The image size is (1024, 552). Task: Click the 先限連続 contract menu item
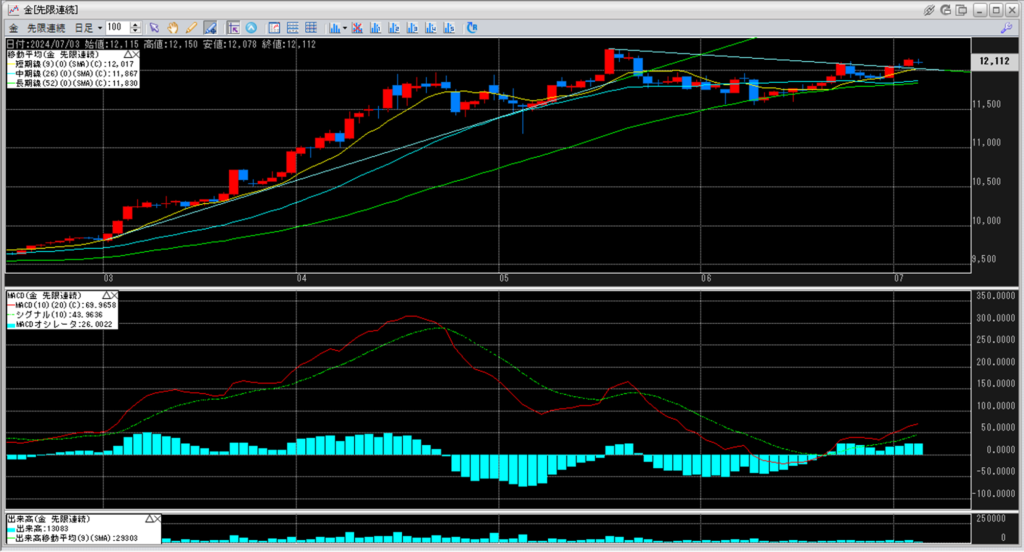(x=47, y=27)
